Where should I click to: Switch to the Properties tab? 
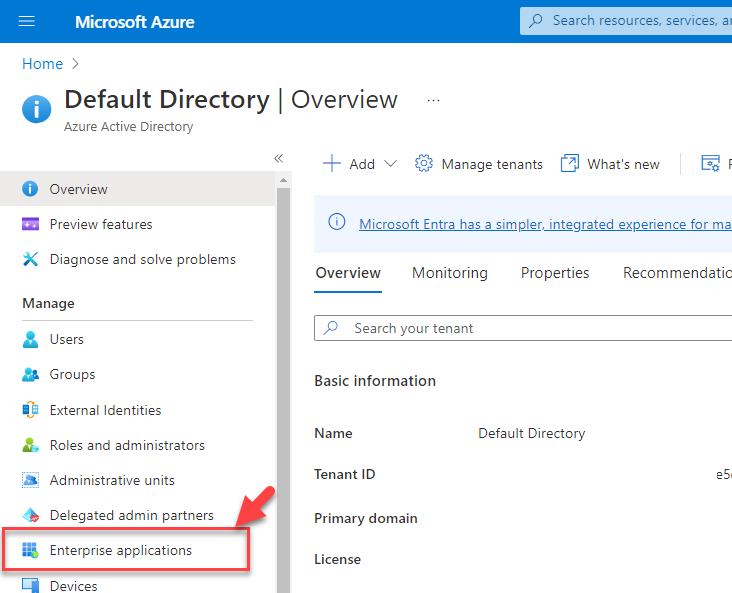[555, 273]
